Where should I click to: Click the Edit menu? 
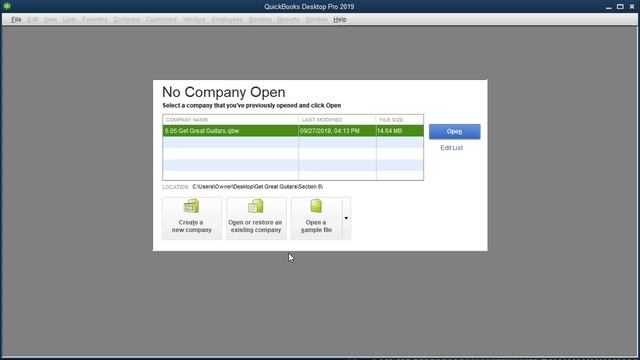pyautogui.click(x=32, y=19)
